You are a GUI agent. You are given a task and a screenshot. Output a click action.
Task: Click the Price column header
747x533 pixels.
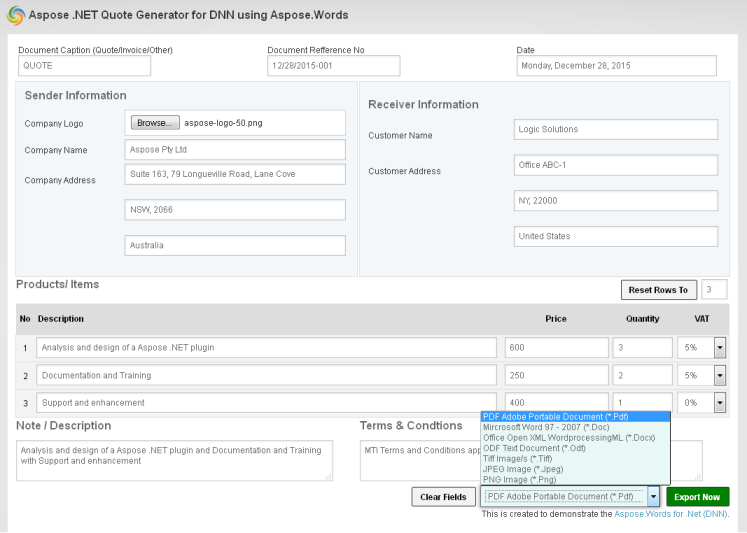tap(555, 319)
